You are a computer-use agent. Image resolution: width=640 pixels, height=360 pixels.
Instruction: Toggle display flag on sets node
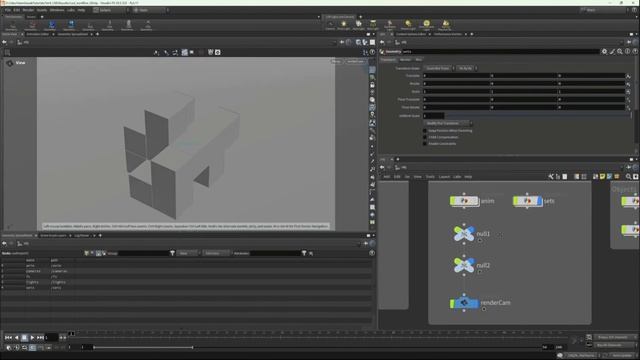point(540,201)
